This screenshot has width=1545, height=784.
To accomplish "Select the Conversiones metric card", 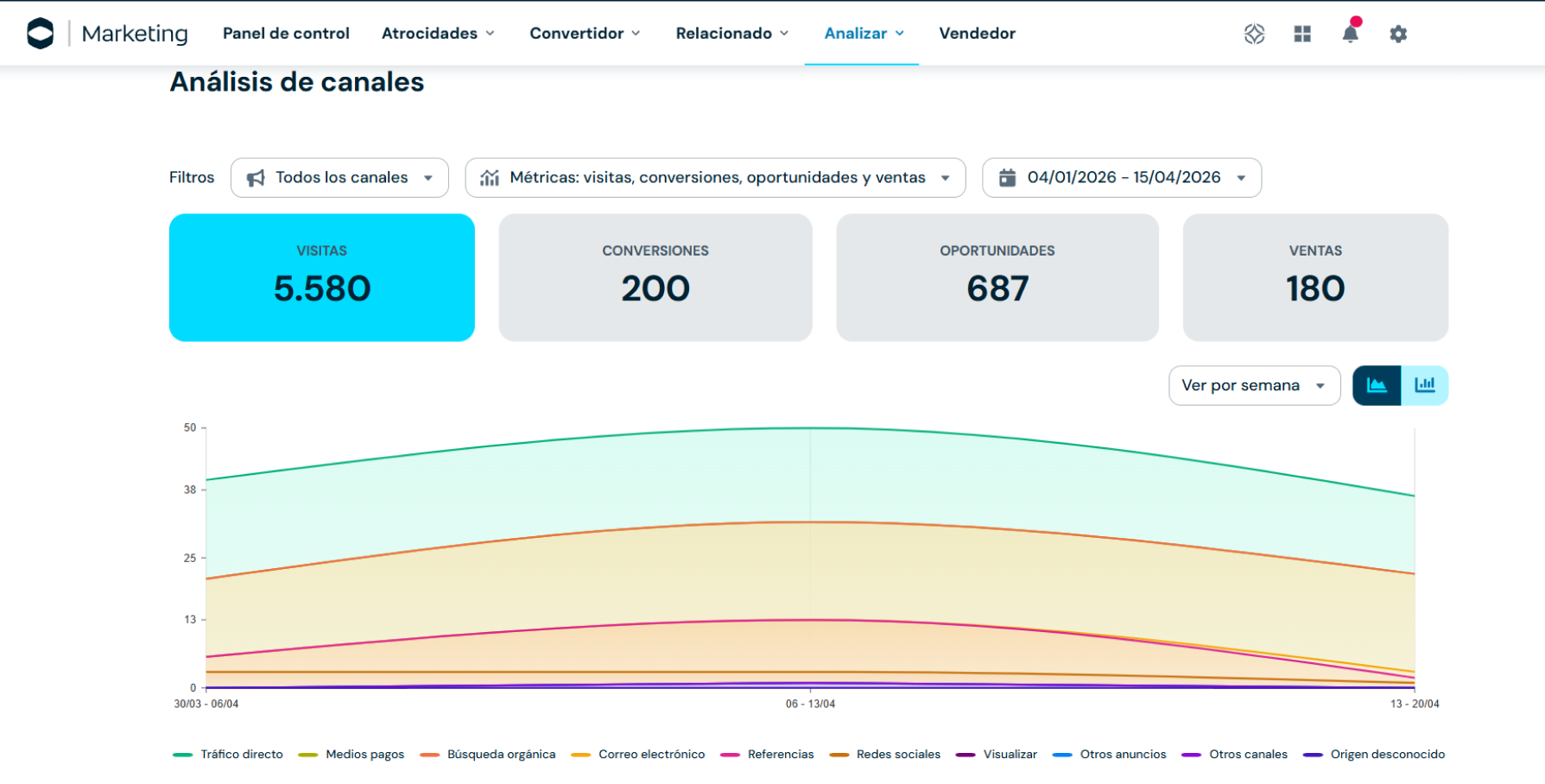I will [x=655, y=277].
